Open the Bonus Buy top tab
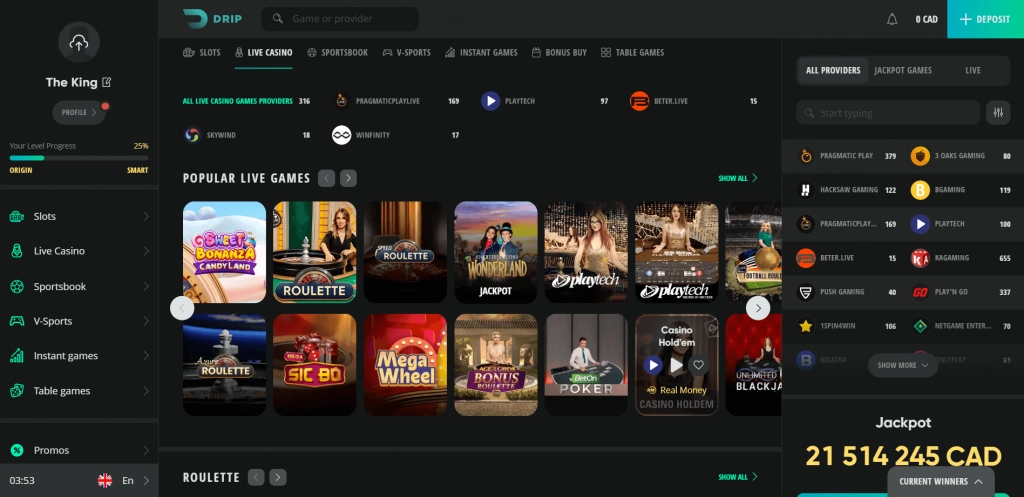This screenshot has width=1024, height=497. coord(559,52)
